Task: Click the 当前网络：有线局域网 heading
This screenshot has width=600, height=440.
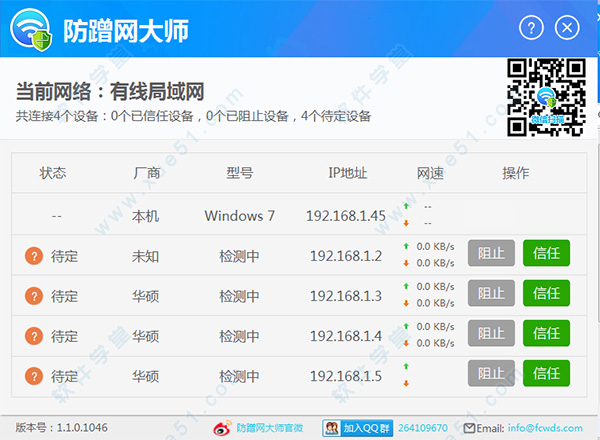Action: [110, 92]
